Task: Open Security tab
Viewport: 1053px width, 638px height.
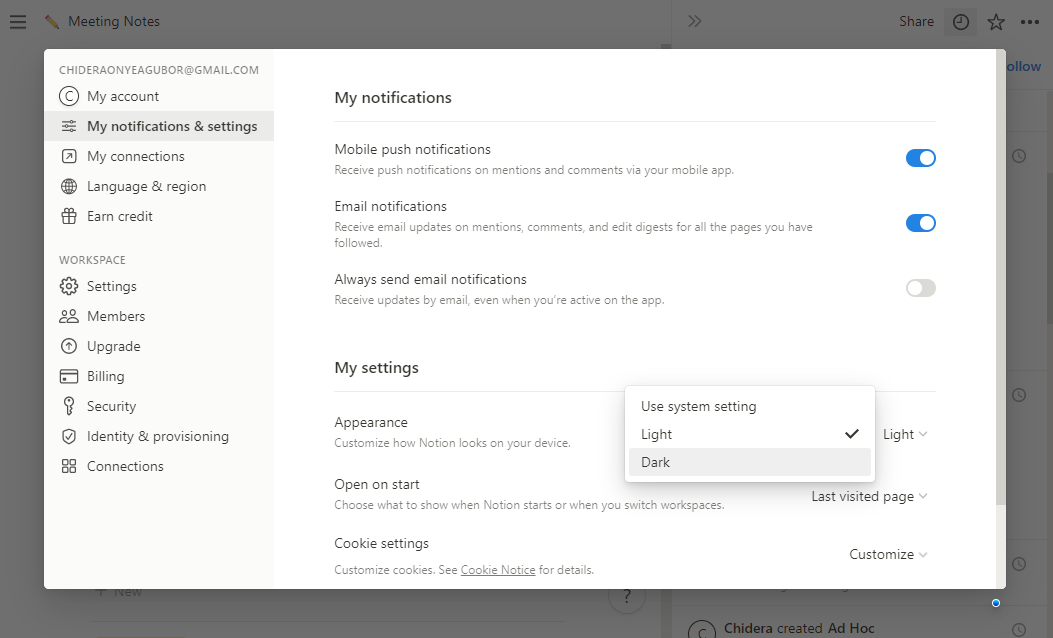Action: tap(159, 406)
